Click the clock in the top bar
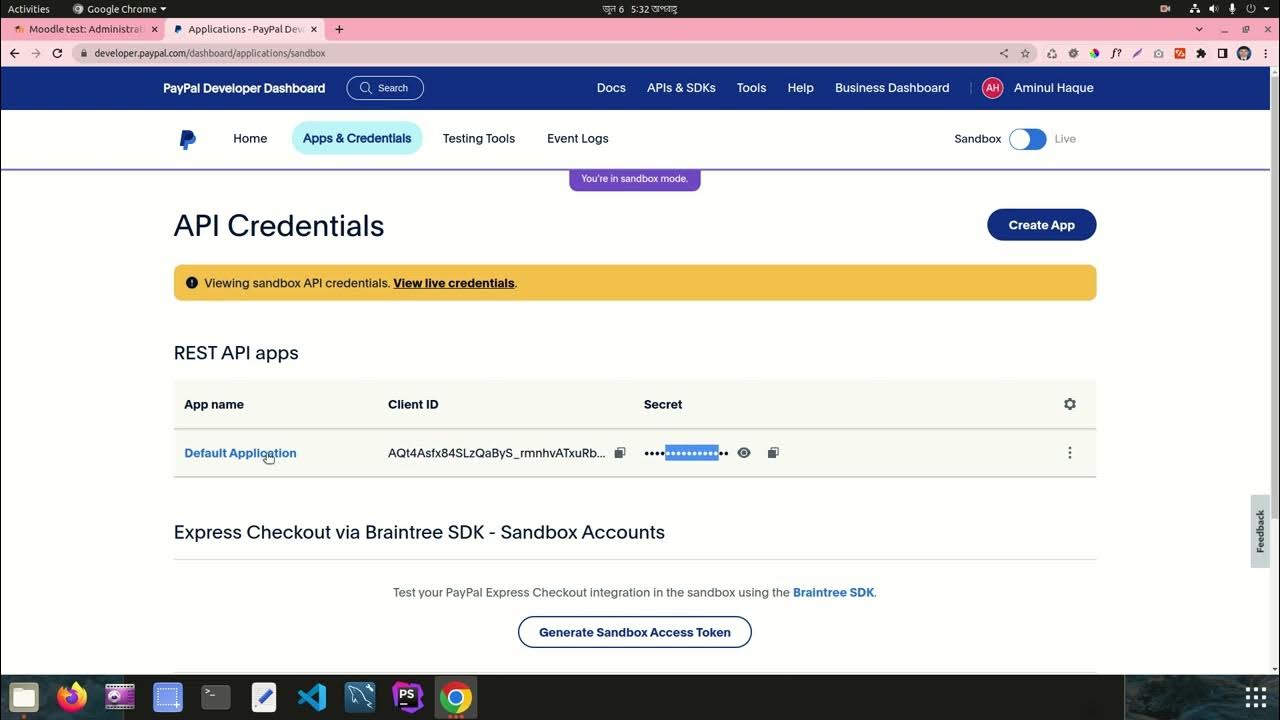Image resolution: width=1280 pixels, height=720 pixels. 640,9
